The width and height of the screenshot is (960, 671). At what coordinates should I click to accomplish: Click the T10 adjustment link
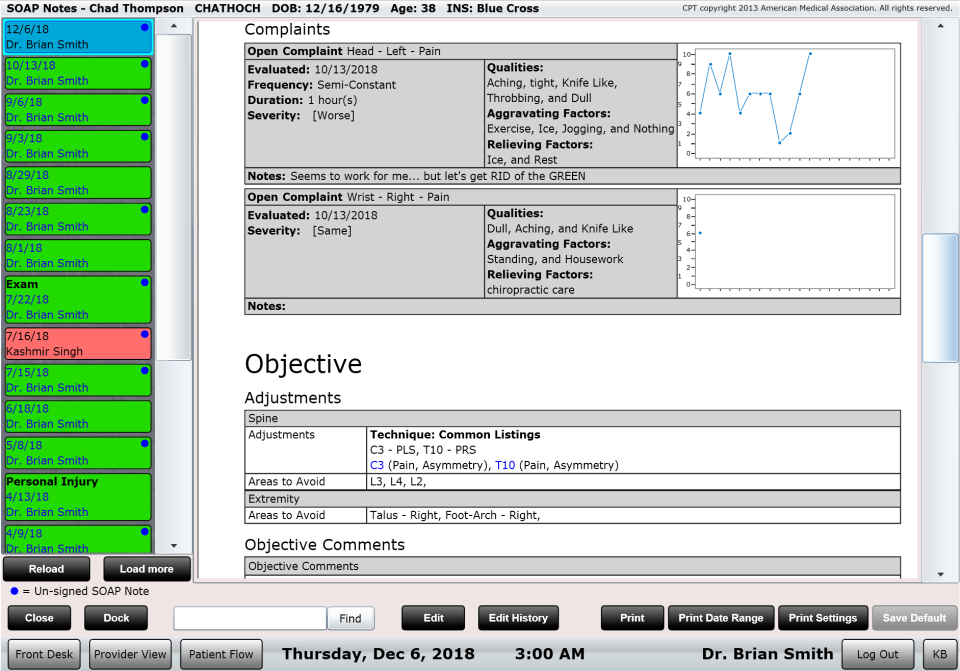pyautogui.click(x=505, y=465)
